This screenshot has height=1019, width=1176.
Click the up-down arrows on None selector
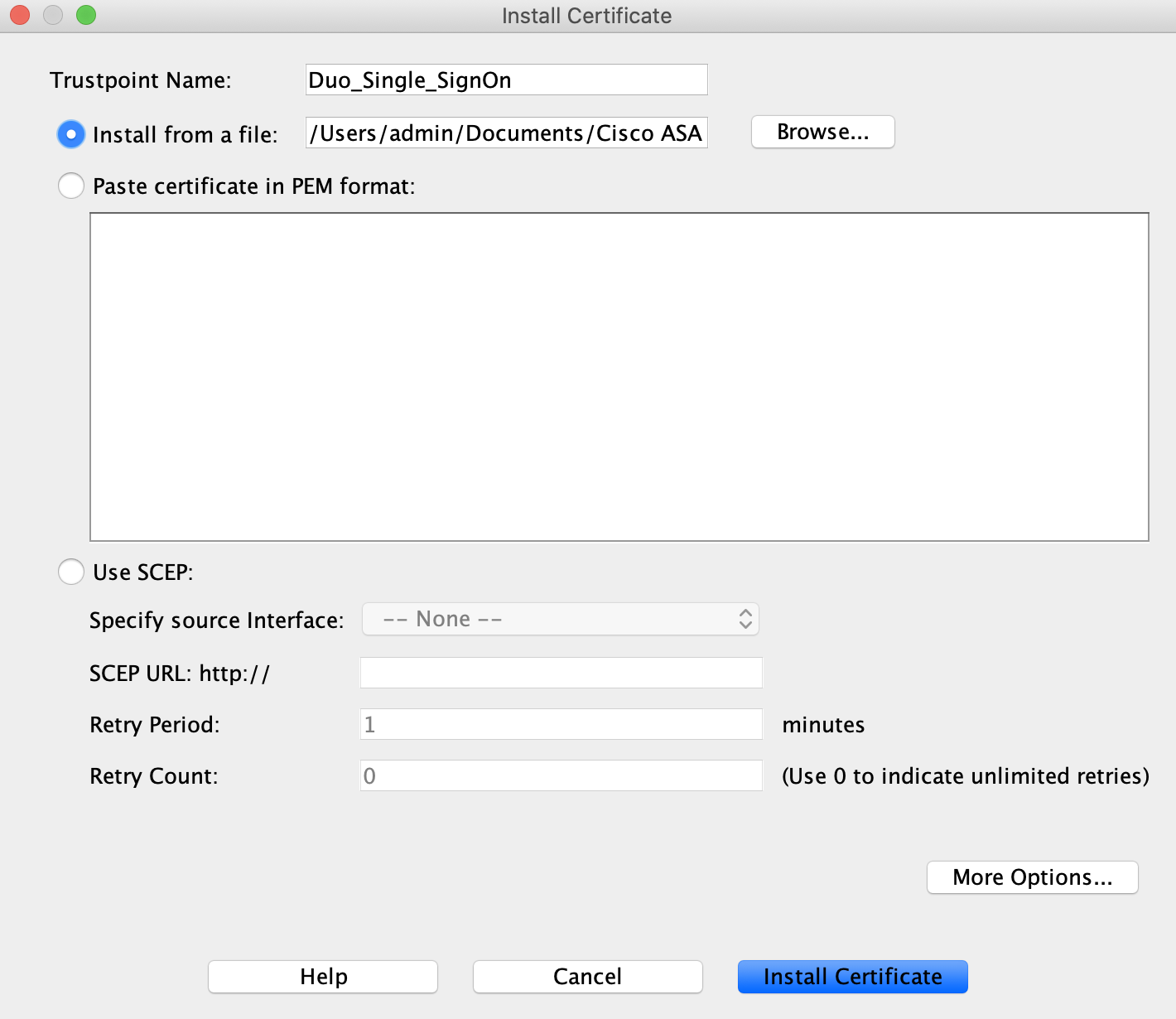point(744,619)
